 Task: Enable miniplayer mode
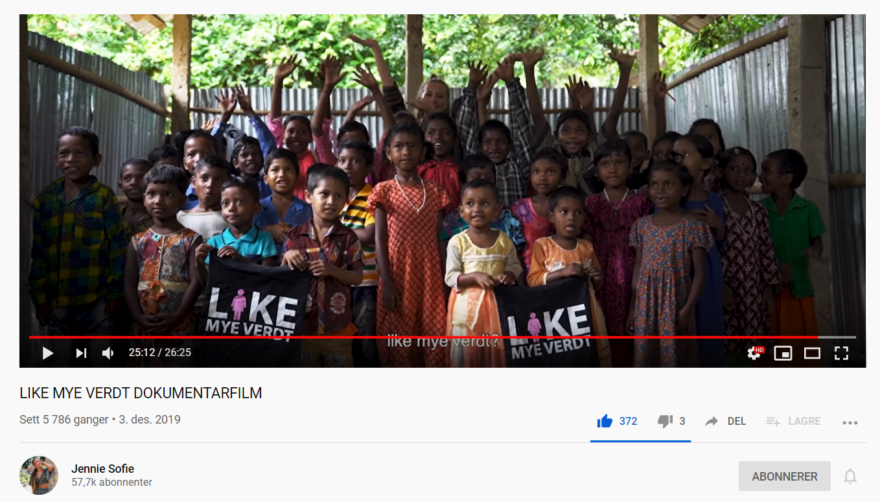(783, 353)
